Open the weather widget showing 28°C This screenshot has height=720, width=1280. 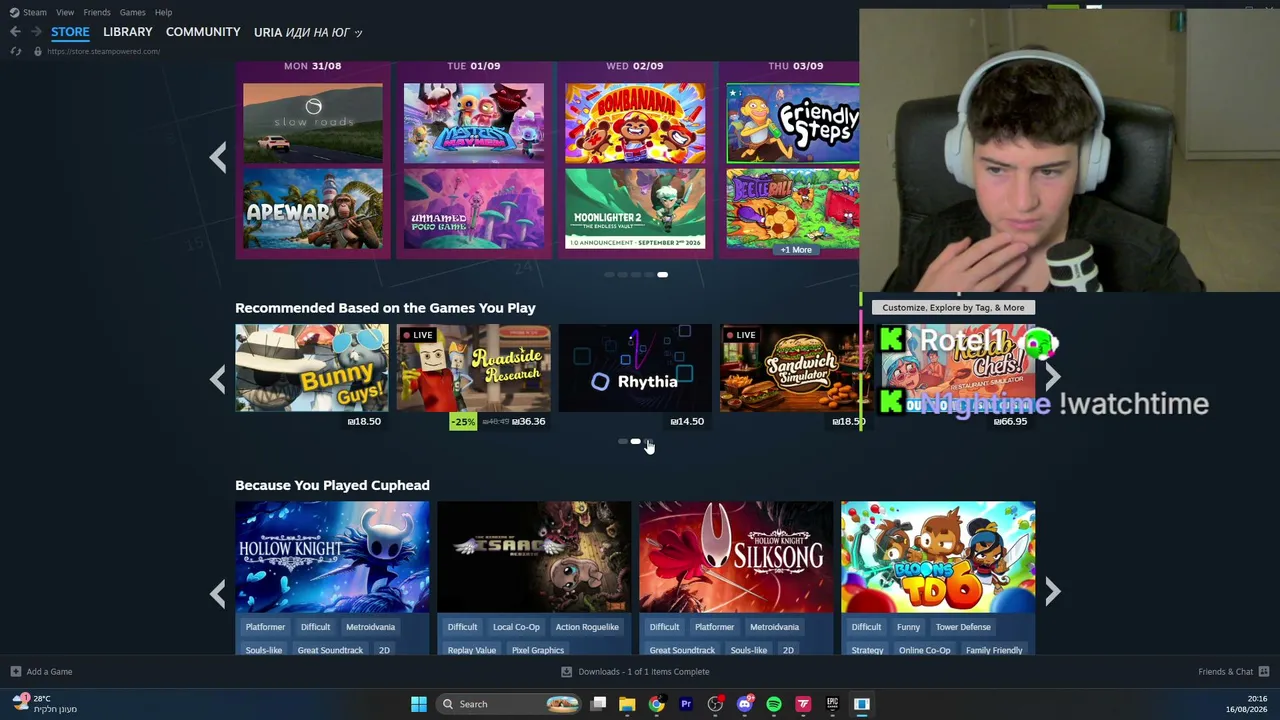(x=46, y=704)
